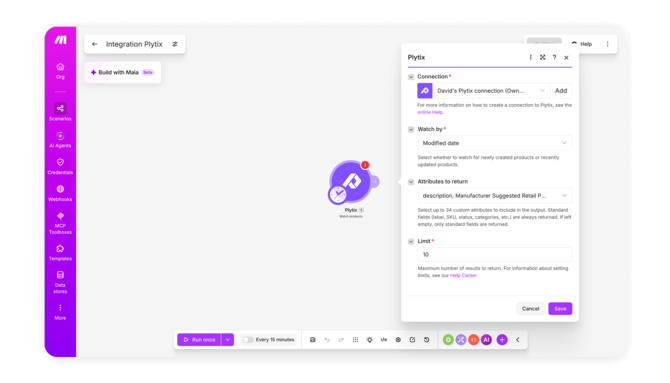Screen dimensions: 670x383
Task: Click the Plytix module on the canvas
Action: pyautogui.click(x=351, y=181)
